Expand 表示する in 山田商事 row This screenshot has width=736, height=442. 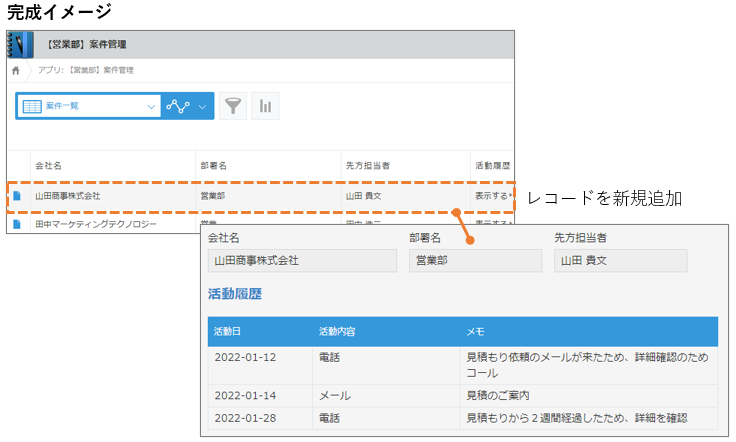(x=492, y=196)
